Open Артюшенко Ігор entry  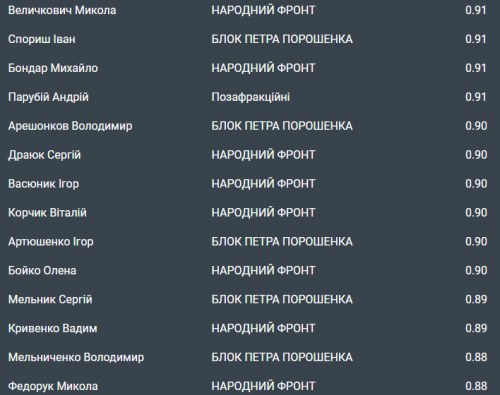pyautogui.click(x=51, y=242)
